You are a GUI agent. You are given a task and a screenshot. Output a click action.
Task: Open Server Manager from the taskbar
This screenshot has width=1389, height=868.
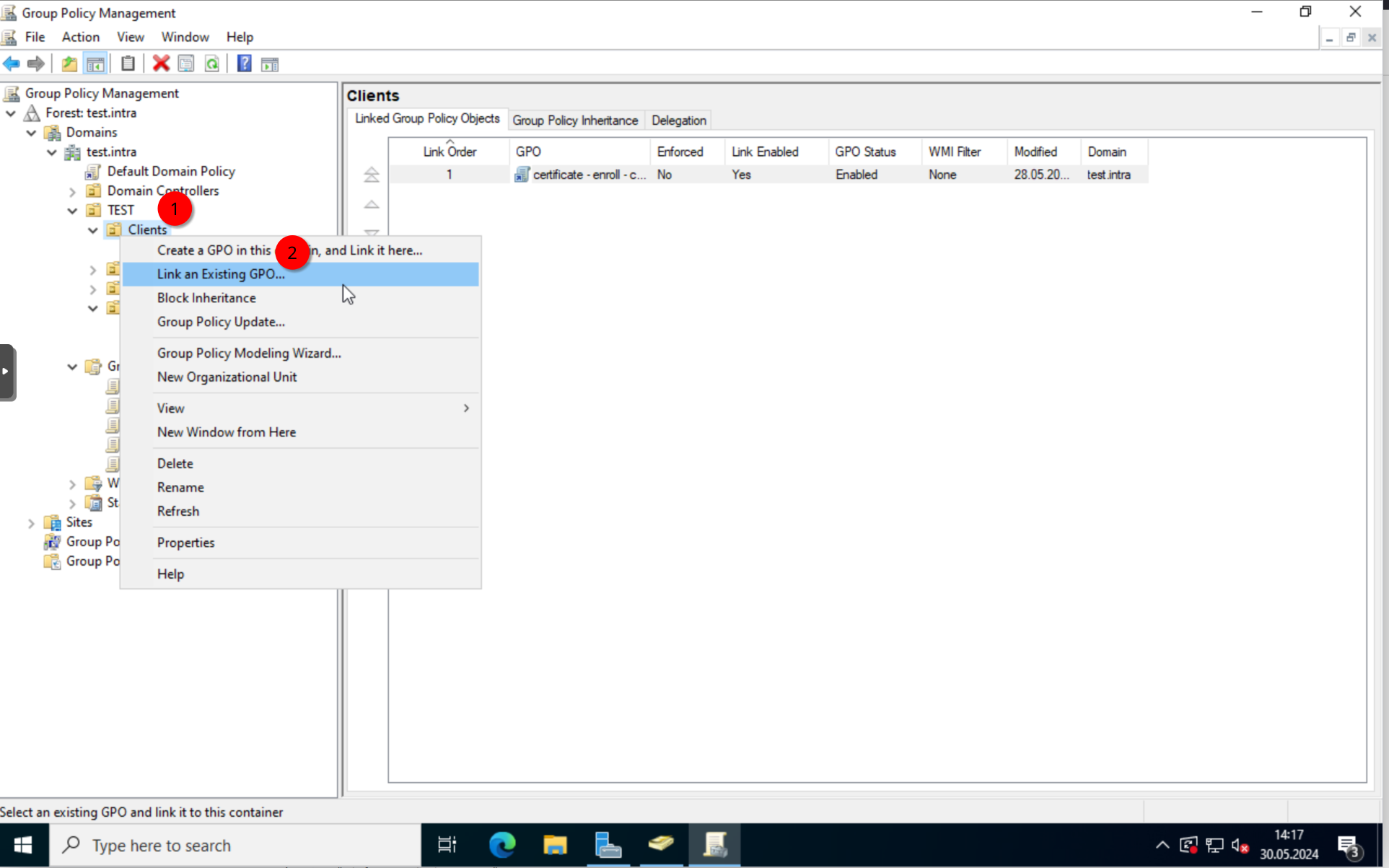tap(608, 845)
